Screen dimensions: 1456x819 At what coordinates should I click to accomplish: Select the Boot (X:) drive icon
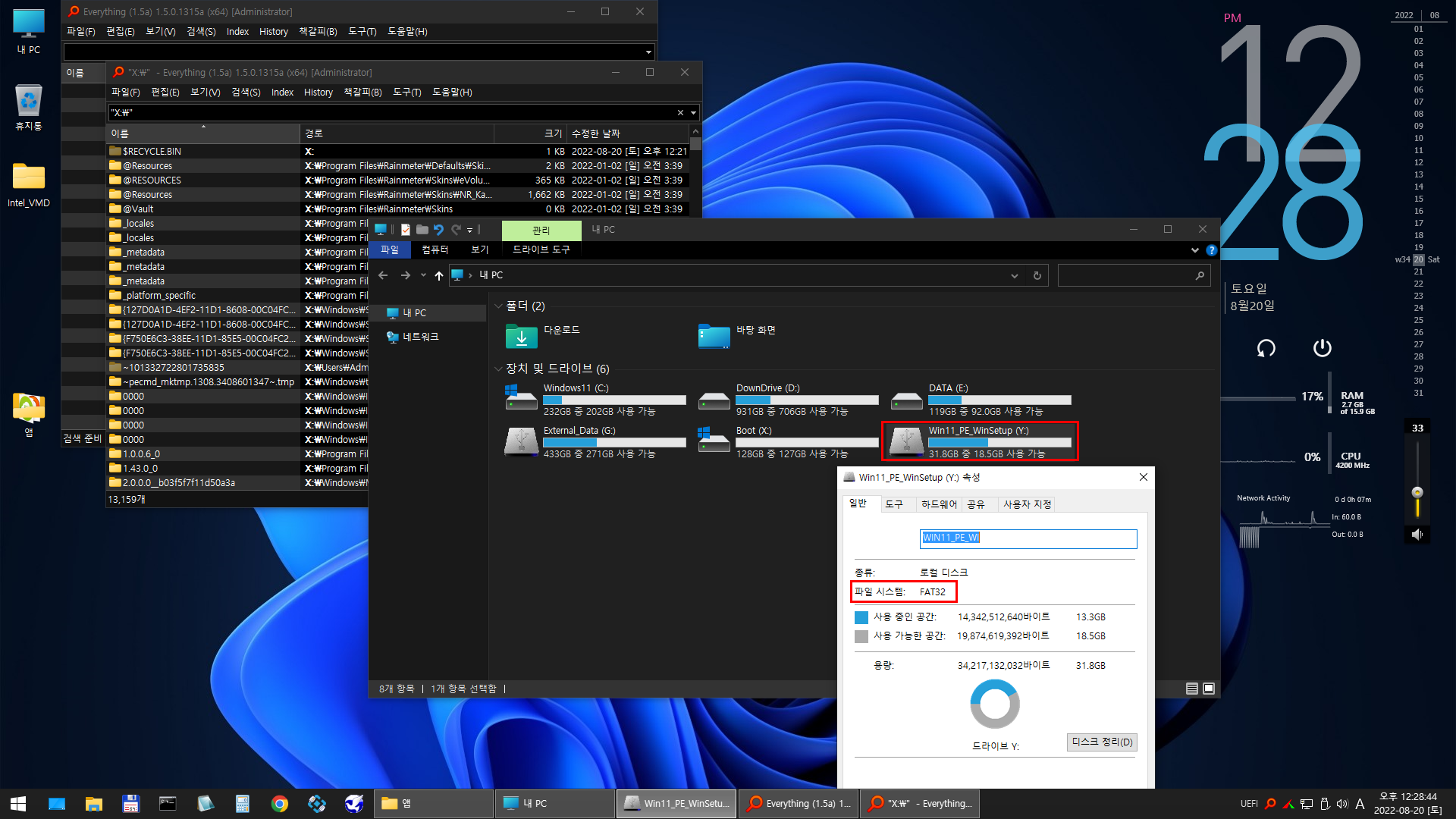coord(714,440)
